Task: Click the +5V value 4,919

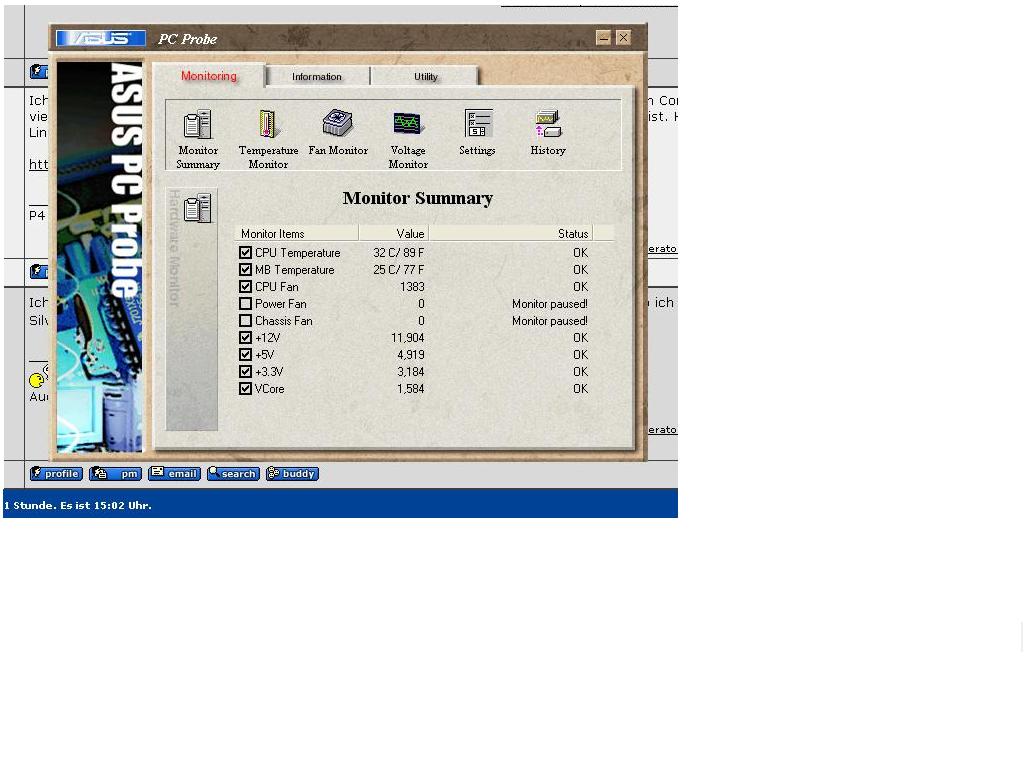Action: coord(411,355)
